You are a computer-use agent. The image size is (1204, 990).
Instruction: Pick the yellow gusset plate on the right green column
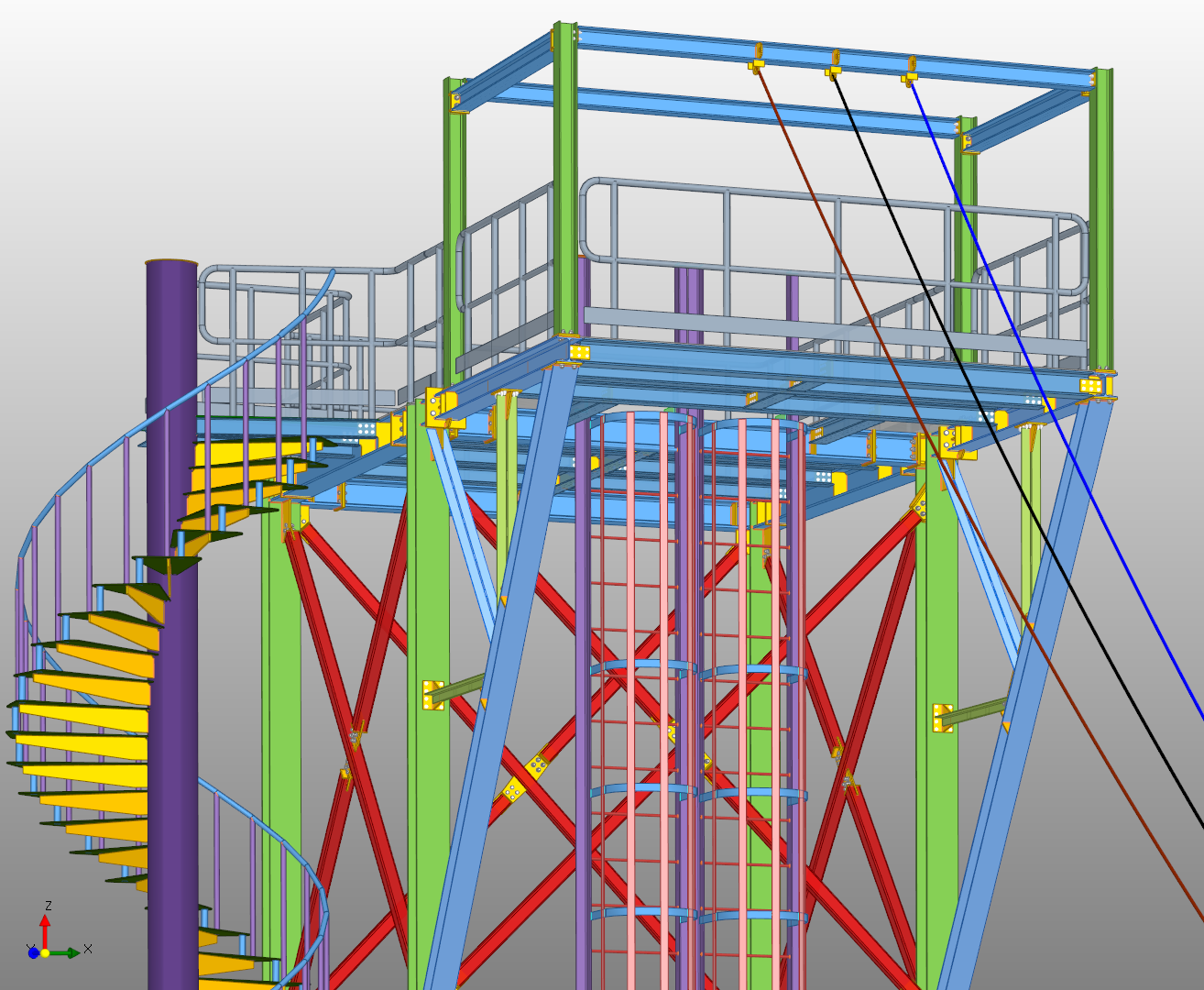(943, 718)
